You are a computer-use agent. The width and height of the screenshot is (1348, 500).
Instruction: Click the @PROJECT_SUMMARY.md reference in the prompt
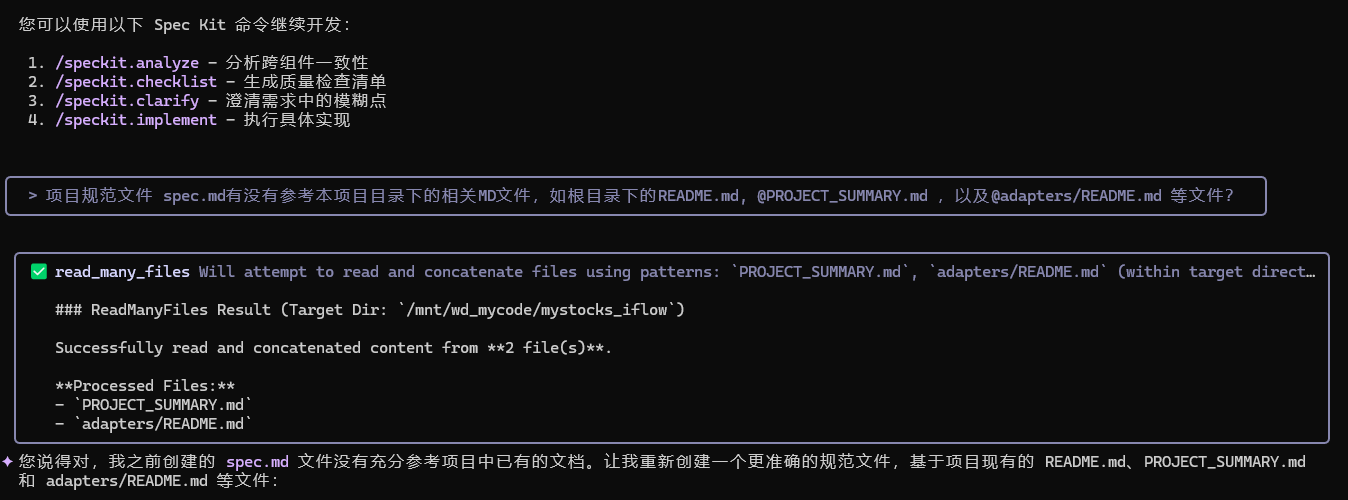[842, 196]
